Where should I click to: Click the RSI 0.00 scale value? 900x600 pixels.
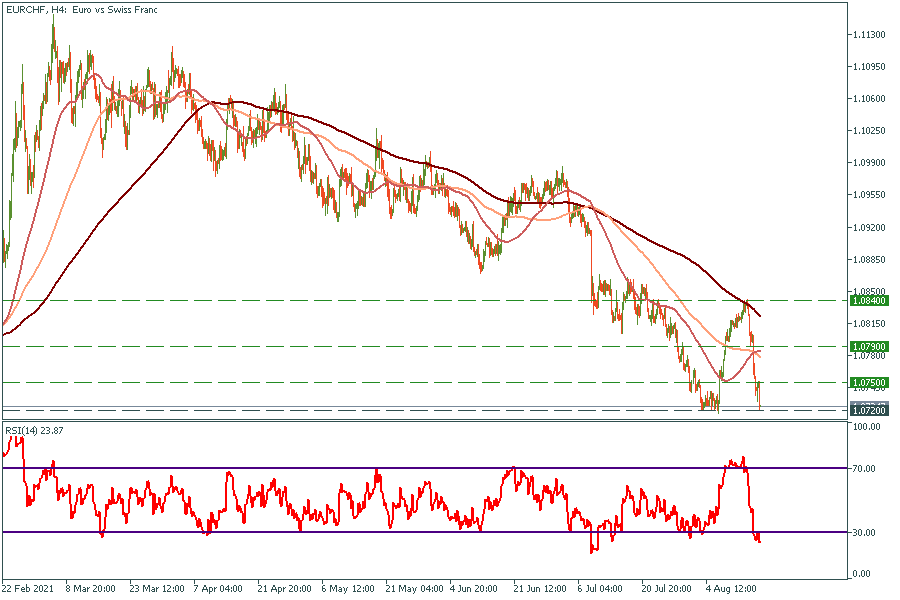tap(864, 574)
